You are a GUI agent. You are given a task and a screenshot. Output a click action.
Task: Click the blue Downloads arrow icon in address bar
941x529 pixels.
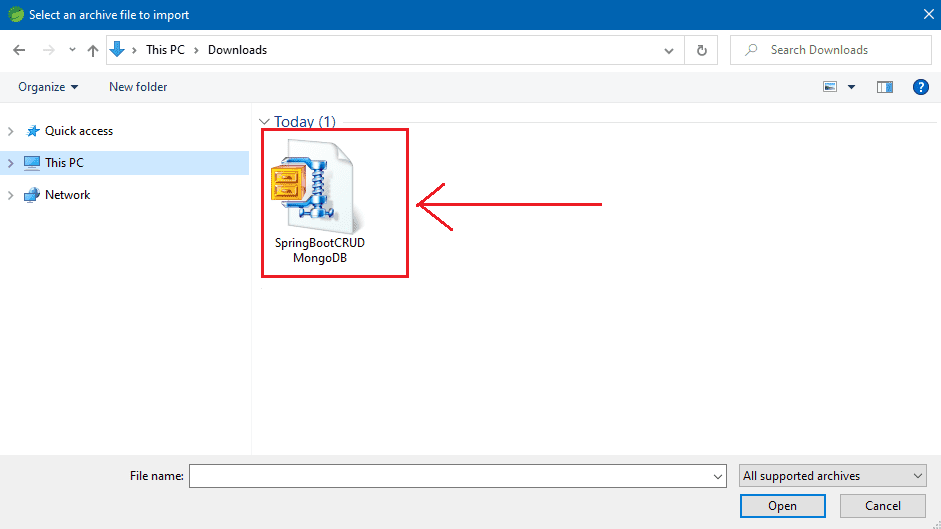(x=118, y=49)
